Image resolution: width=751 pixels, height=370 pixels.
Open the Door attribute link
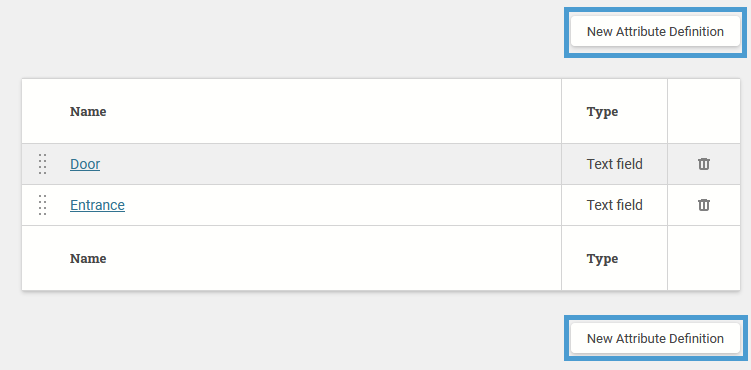tap(85, 164)
